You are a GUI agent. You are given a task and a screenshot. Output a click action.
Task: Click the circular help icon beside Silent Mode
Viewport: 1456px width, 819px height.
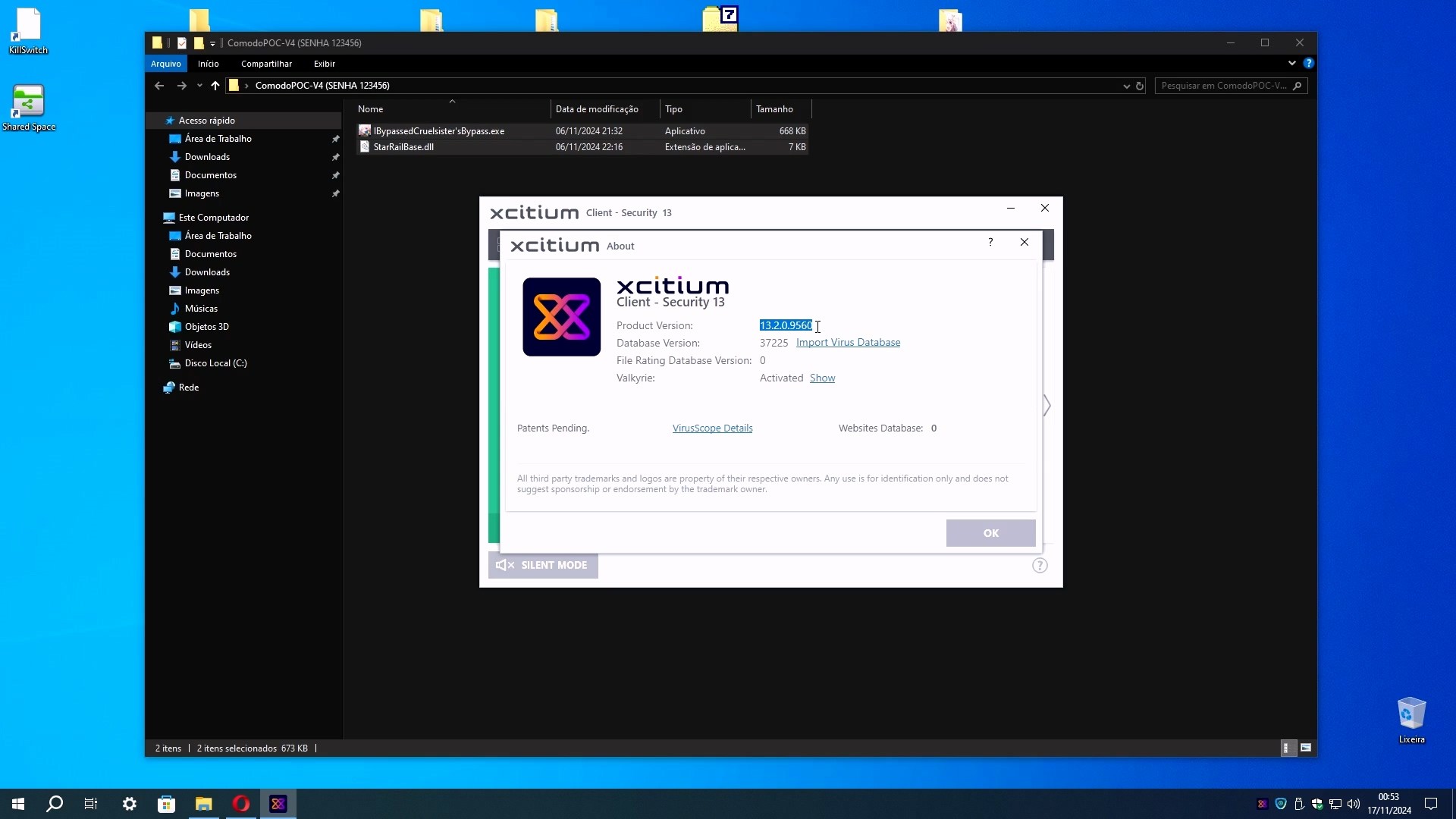[1040, 565]
